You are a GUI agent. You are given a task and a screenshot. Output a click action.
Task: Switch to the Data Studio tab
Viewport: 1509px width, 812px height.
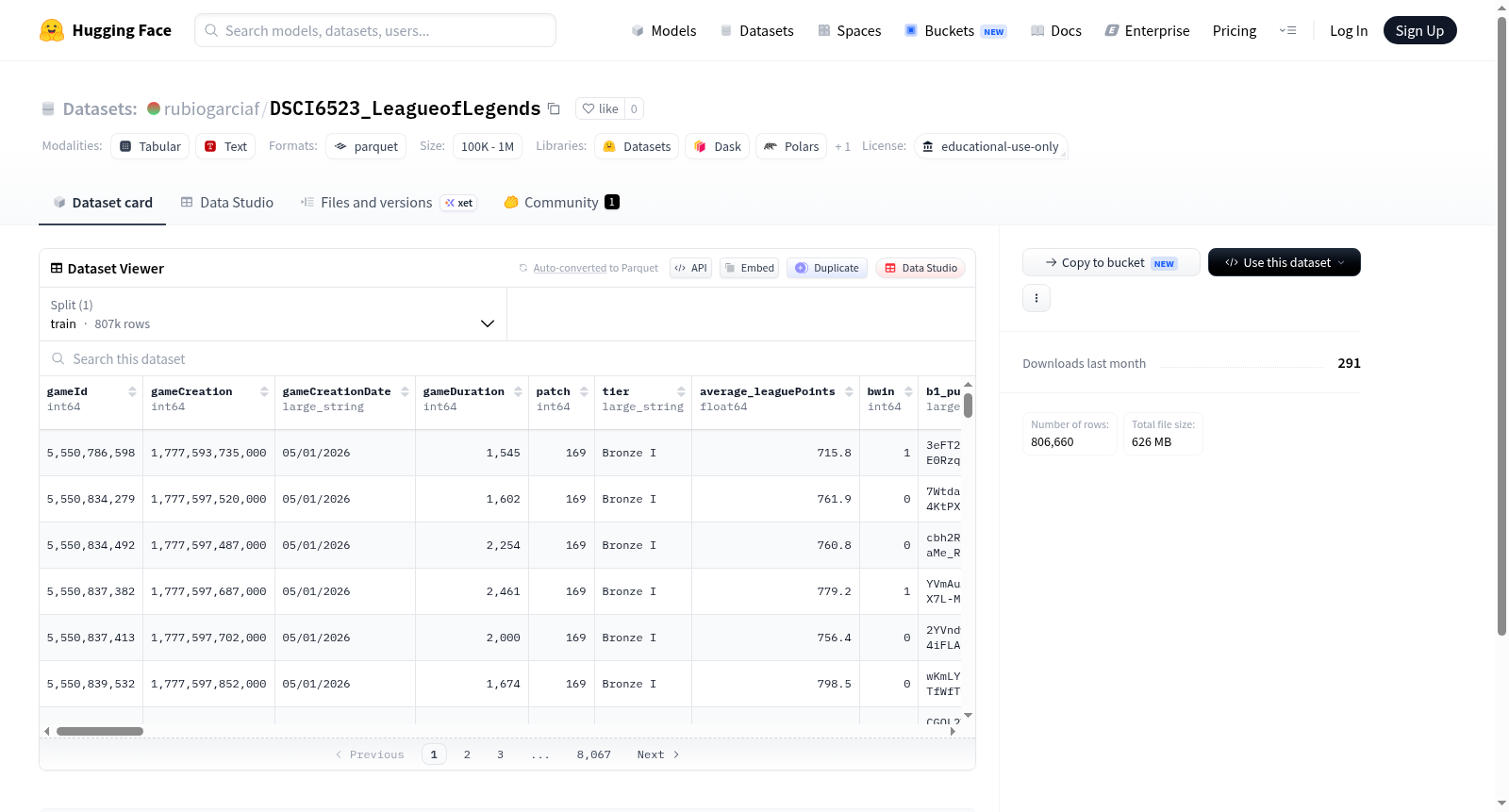tap(227, 202)
